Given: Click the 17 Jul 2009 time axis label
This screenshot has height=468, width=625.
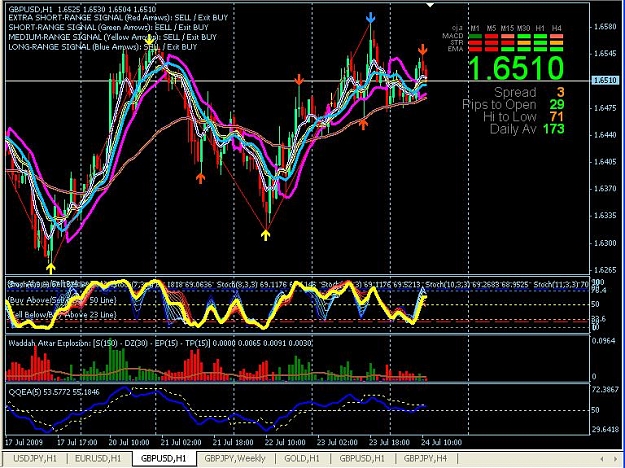Looking at the screenshot, I should (24, 442).
